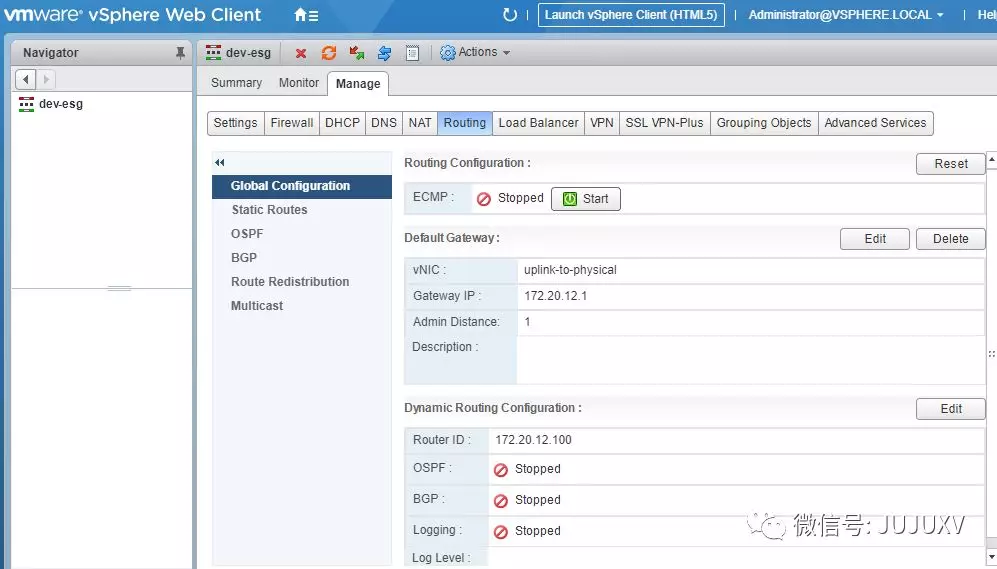Go forward in Navigator history
Viewport: 997px width, 569px height.
point(46,79)
